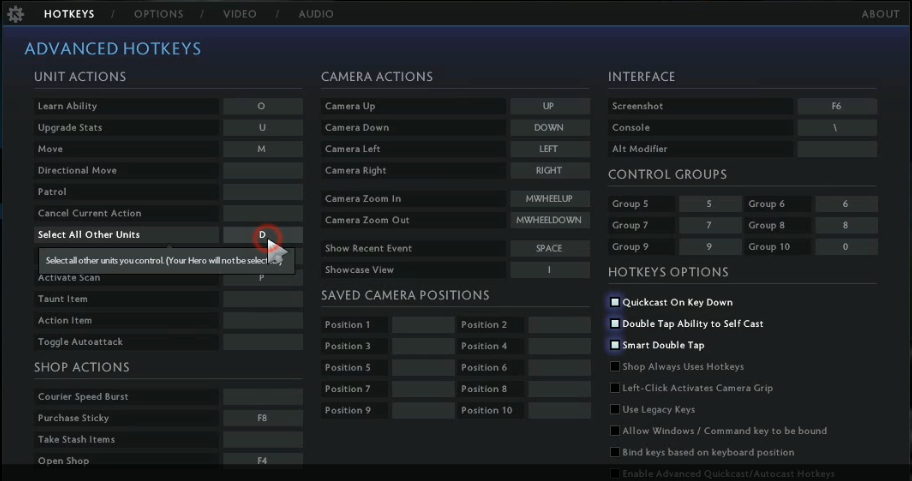Set a key for Toggle Autoattack
The width and height of the screenshot is (912, 481).
(x=262, y=342)
